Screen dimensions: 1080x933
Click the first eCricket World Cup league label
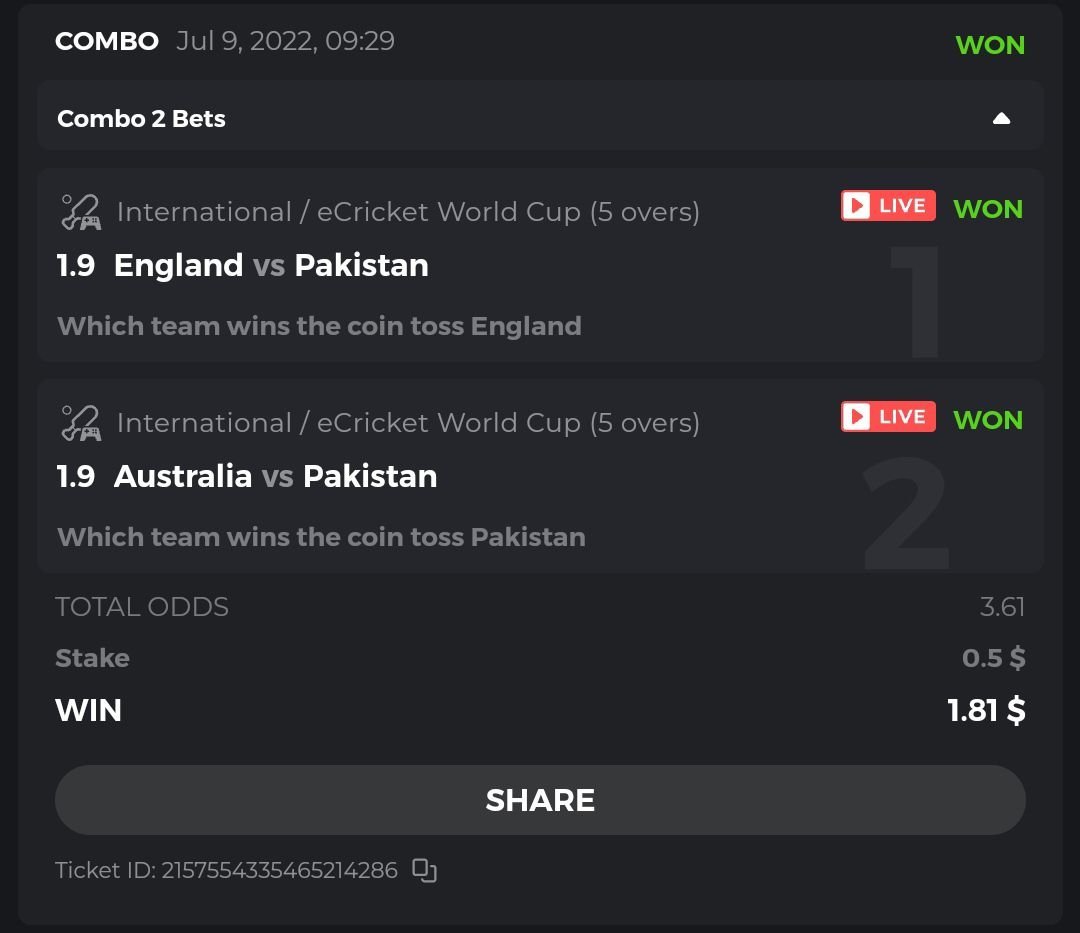(408, 212)
